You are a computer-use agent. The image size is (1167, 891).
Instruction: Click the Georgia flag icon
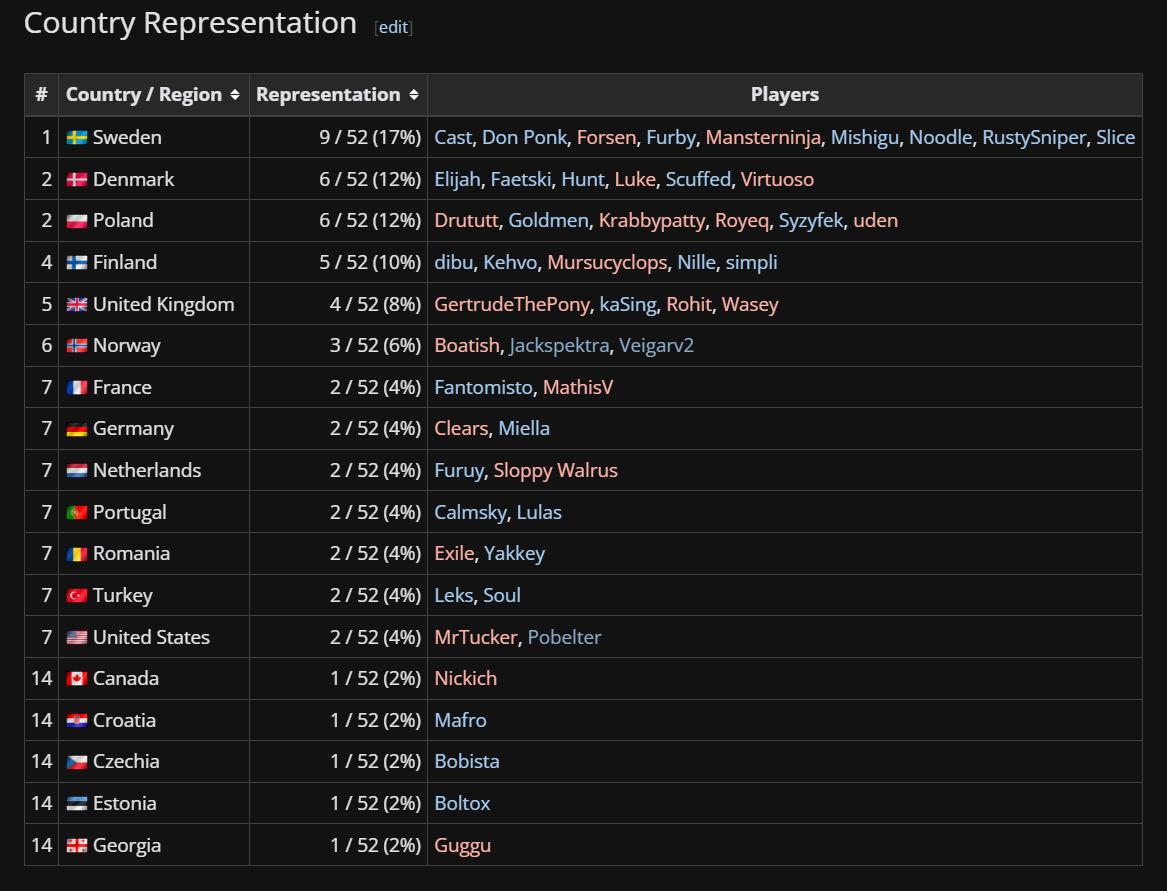77,846
